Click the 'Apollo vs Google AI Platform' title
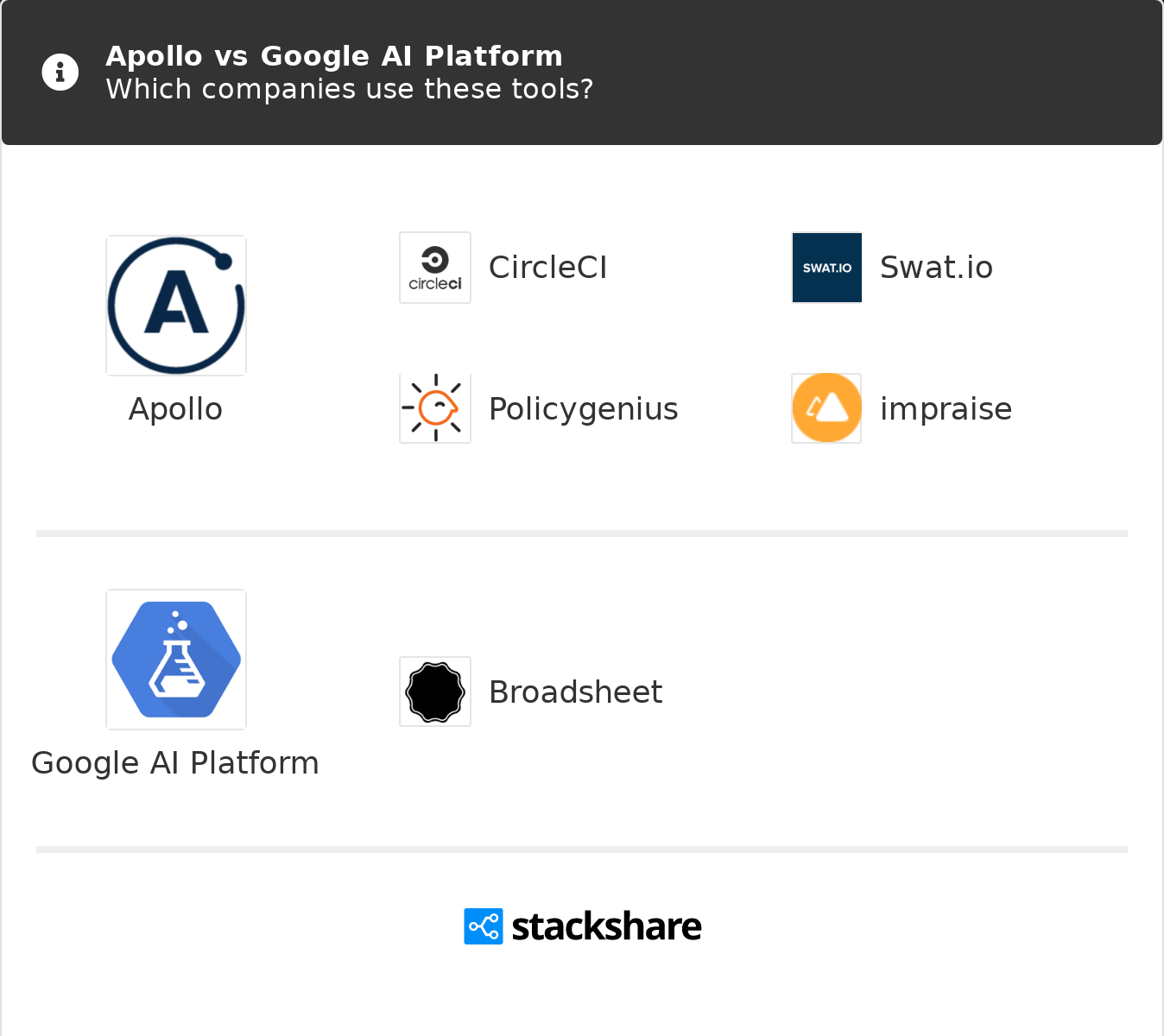Image resolution: width=1164 pixels, height=1036 pixels. point(334,56)
